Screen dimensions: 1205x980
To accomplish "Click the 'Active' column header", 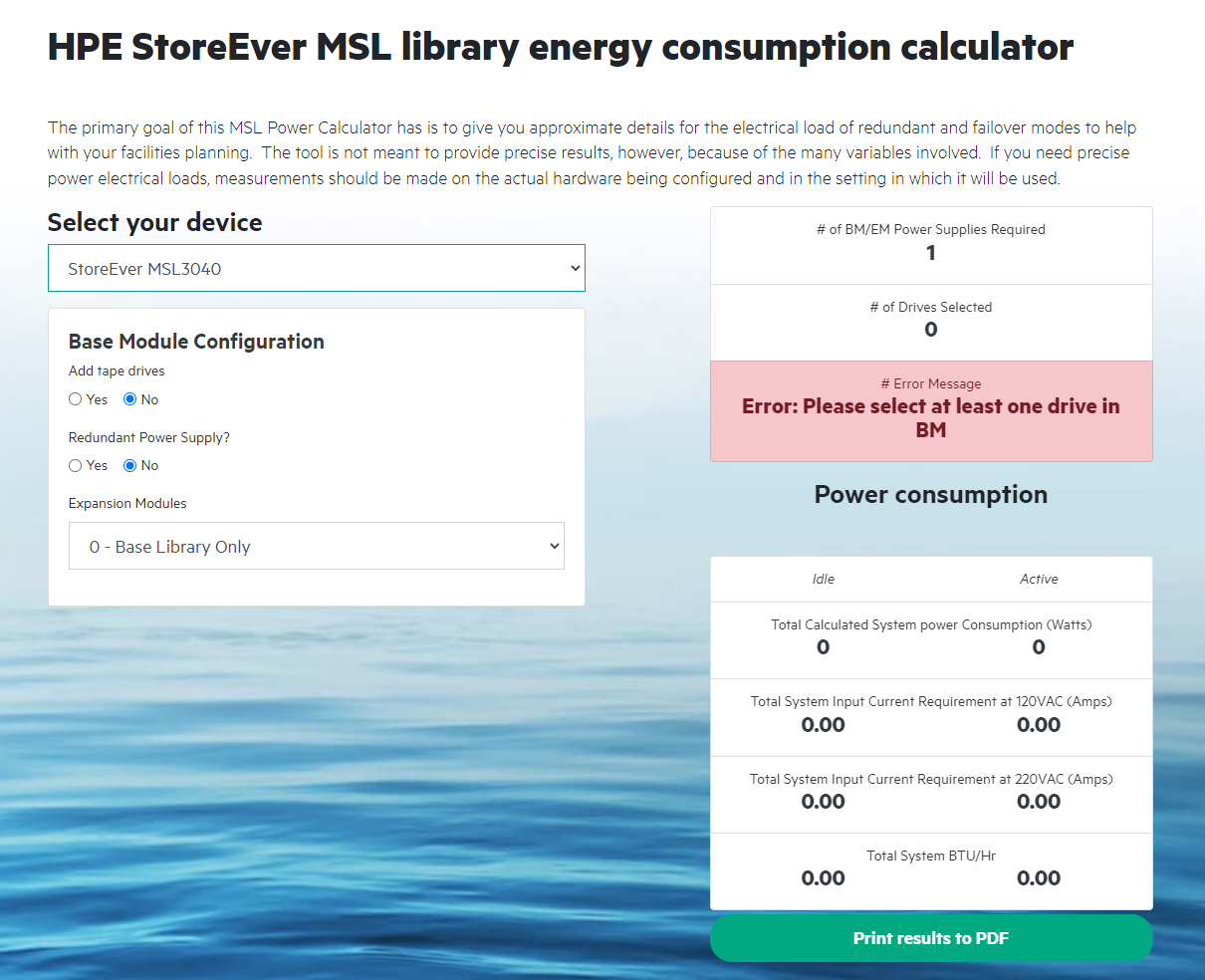I will (x=1039, y=579).
